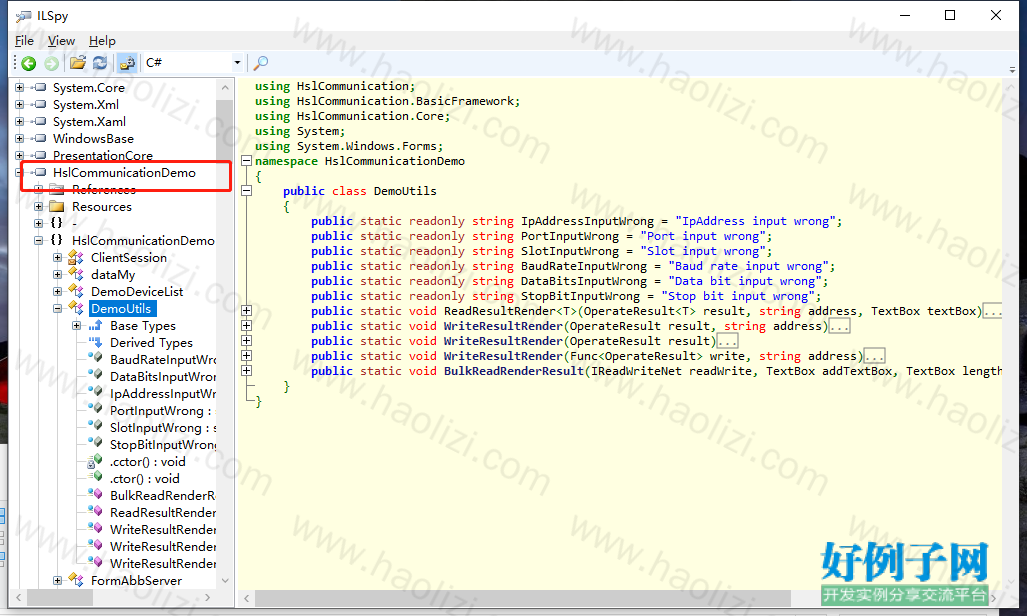Expand the ReadResultRender<T> method body
1027x616 pixels.
246,311
